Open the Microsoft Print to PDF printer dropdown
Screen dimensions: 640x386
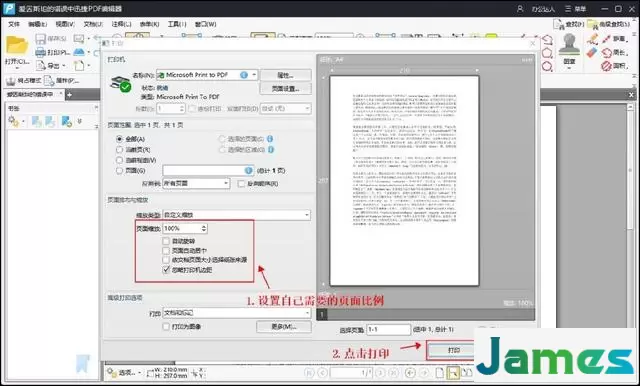click(x=207, y=75)
